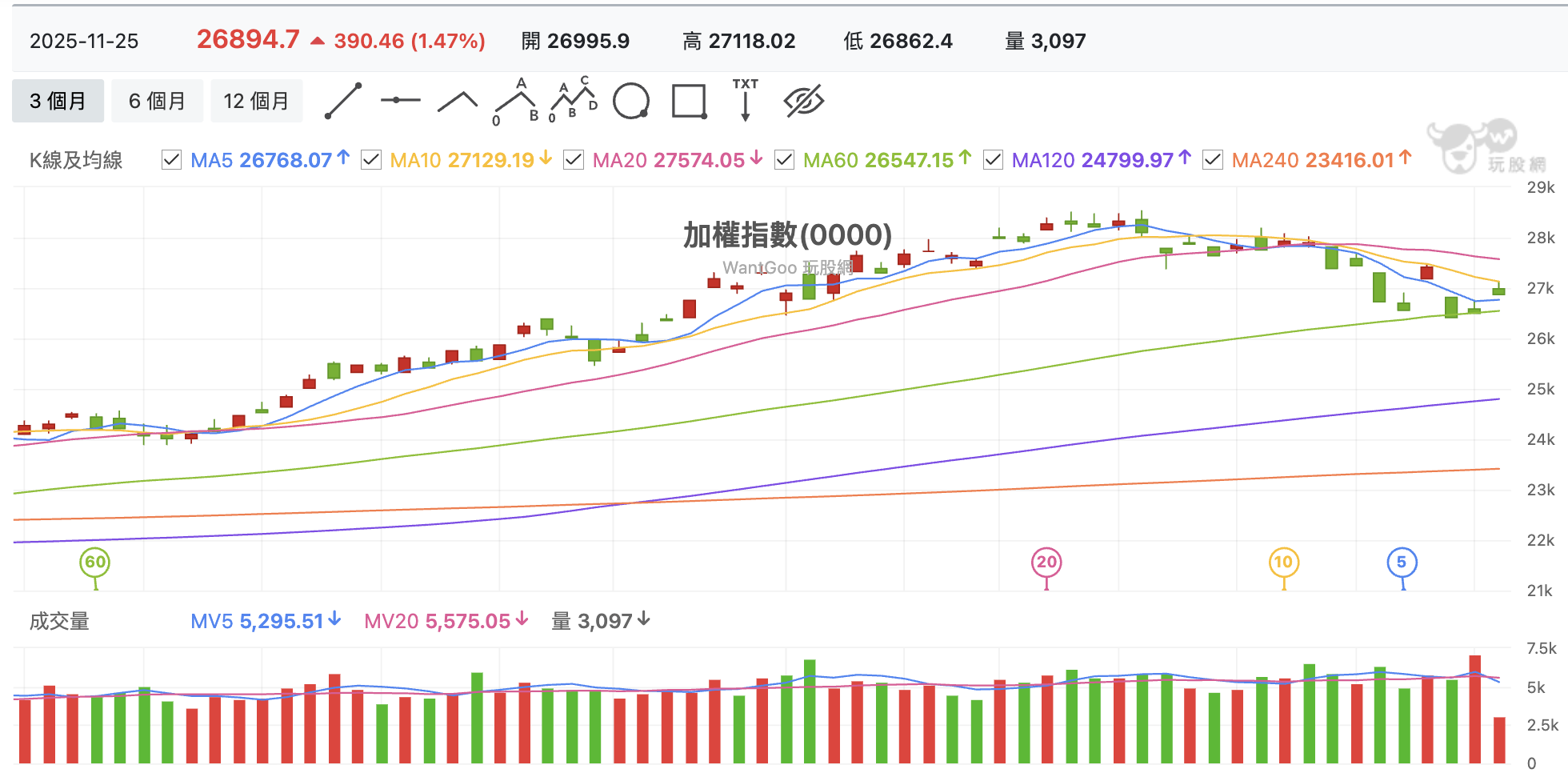
Task: Select the trend line drawing tool
Action: (x=343, y=101)
